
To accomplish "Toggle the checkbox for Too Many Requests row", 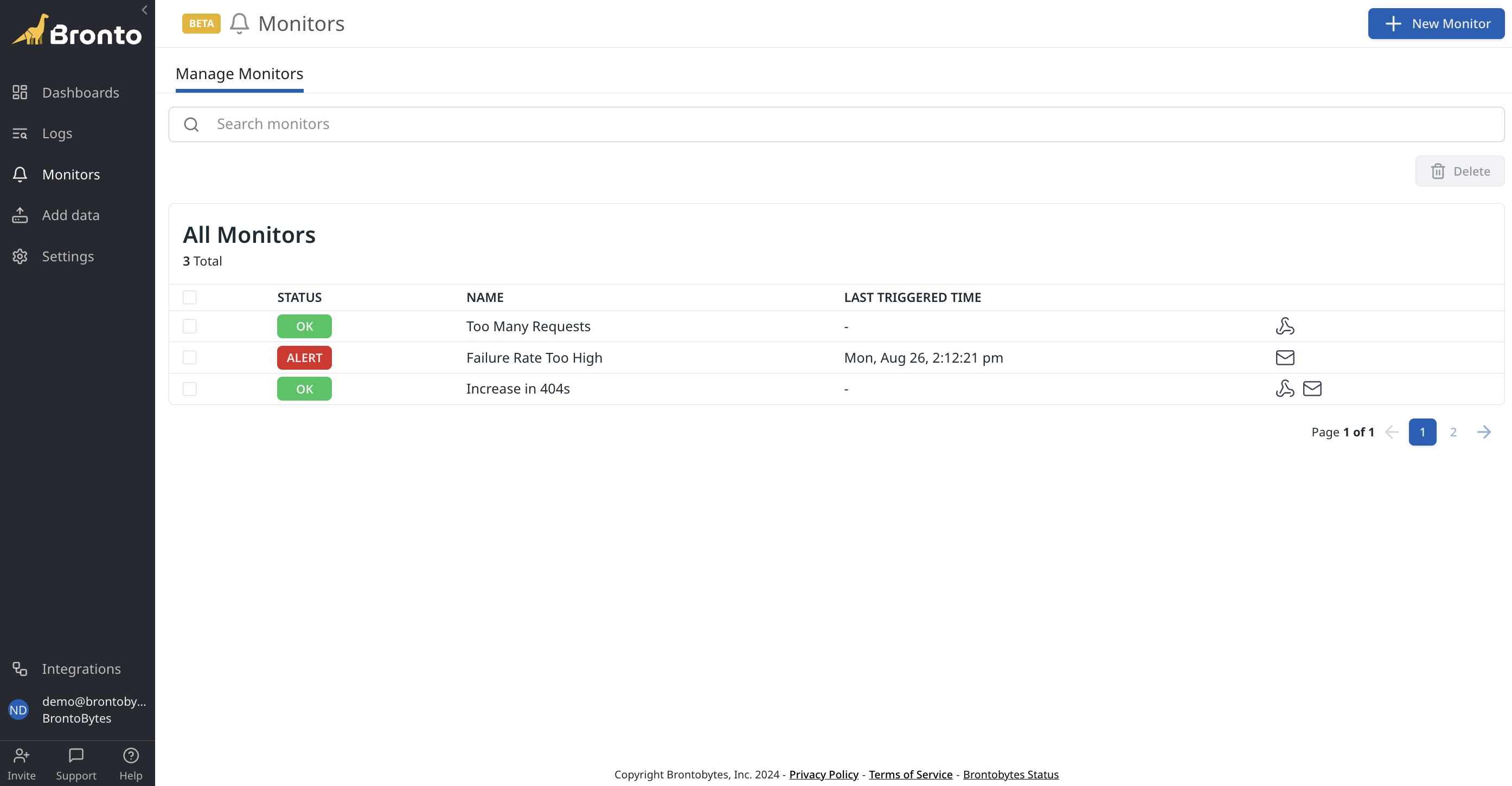I will [x=190, y=326].
